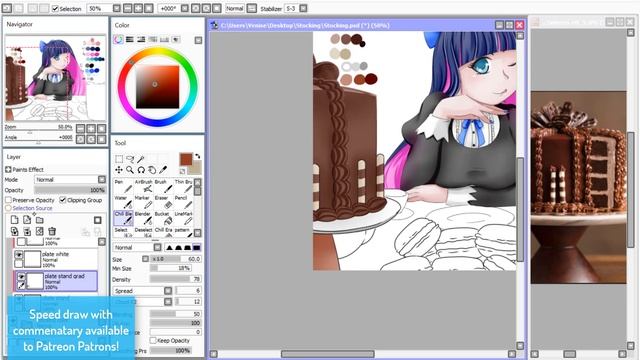The width and height of the screenshot is (640, 360).
Task: Delete the selected layer with trash icon
Action: point(52,231)
